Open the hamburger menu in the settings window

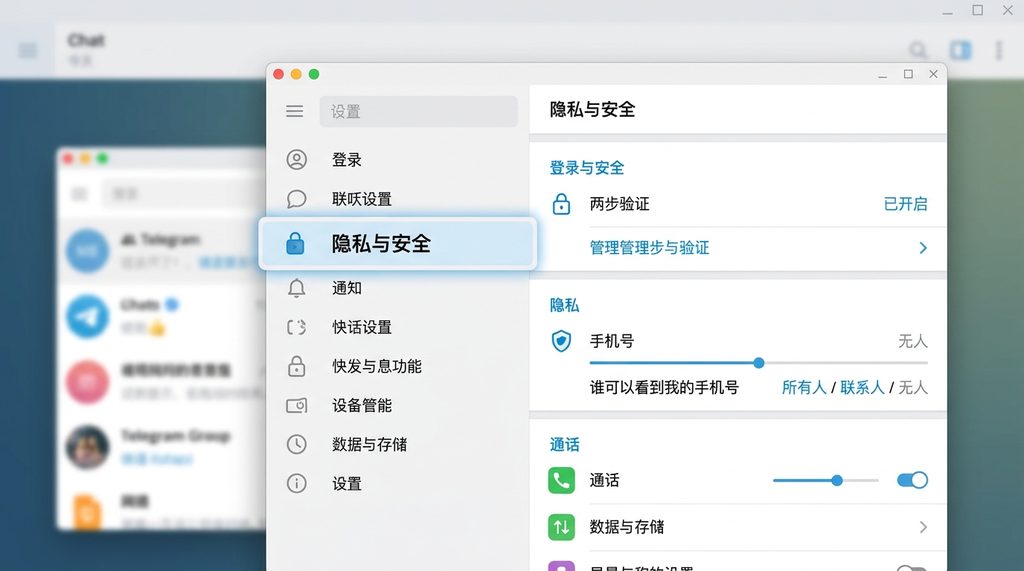tap(295, 111)
